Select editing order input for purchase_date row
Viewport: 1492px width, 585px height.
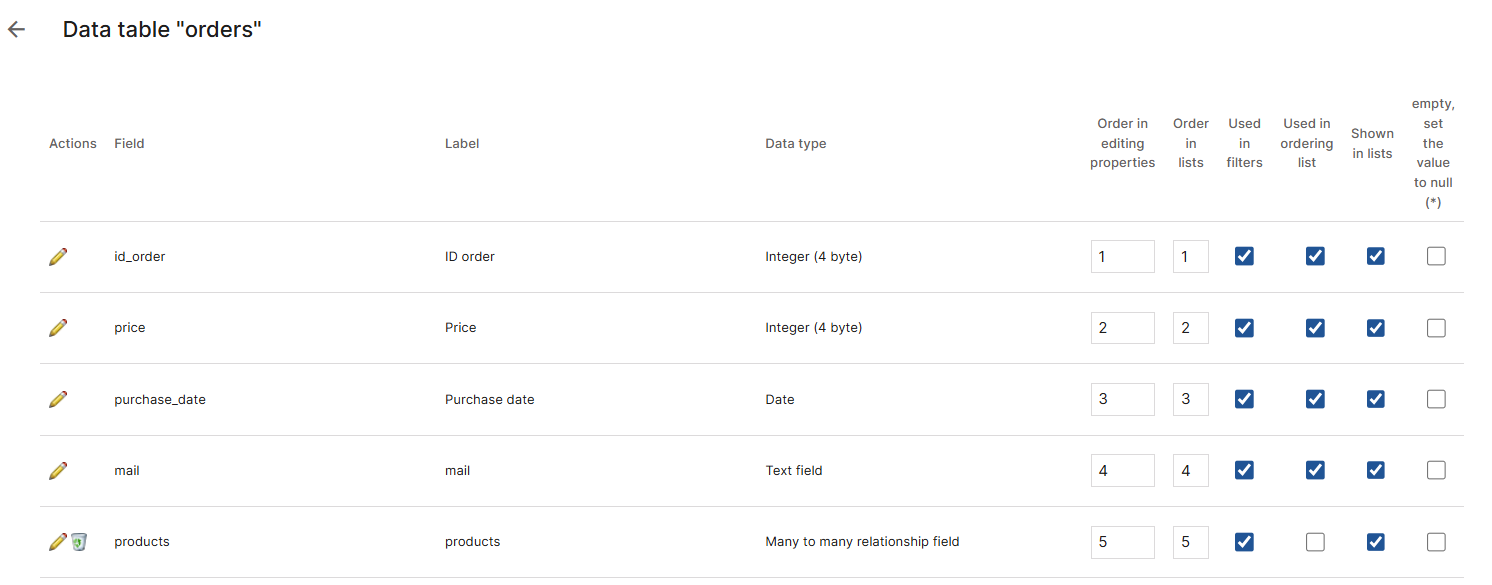[x=1122, y=399]
